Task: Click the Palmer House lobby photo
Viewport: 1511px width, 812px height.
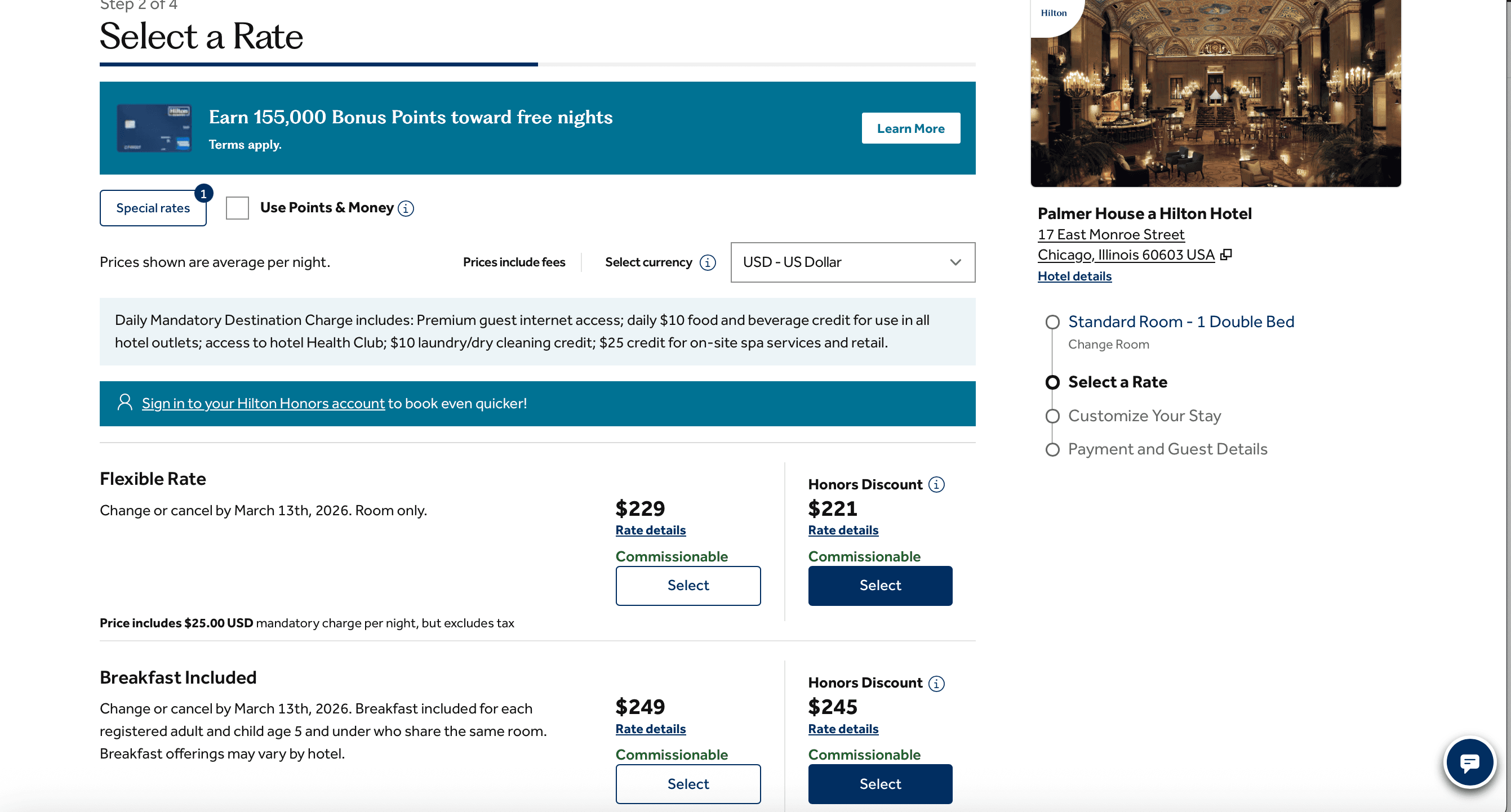Action: click(1215, 94)
